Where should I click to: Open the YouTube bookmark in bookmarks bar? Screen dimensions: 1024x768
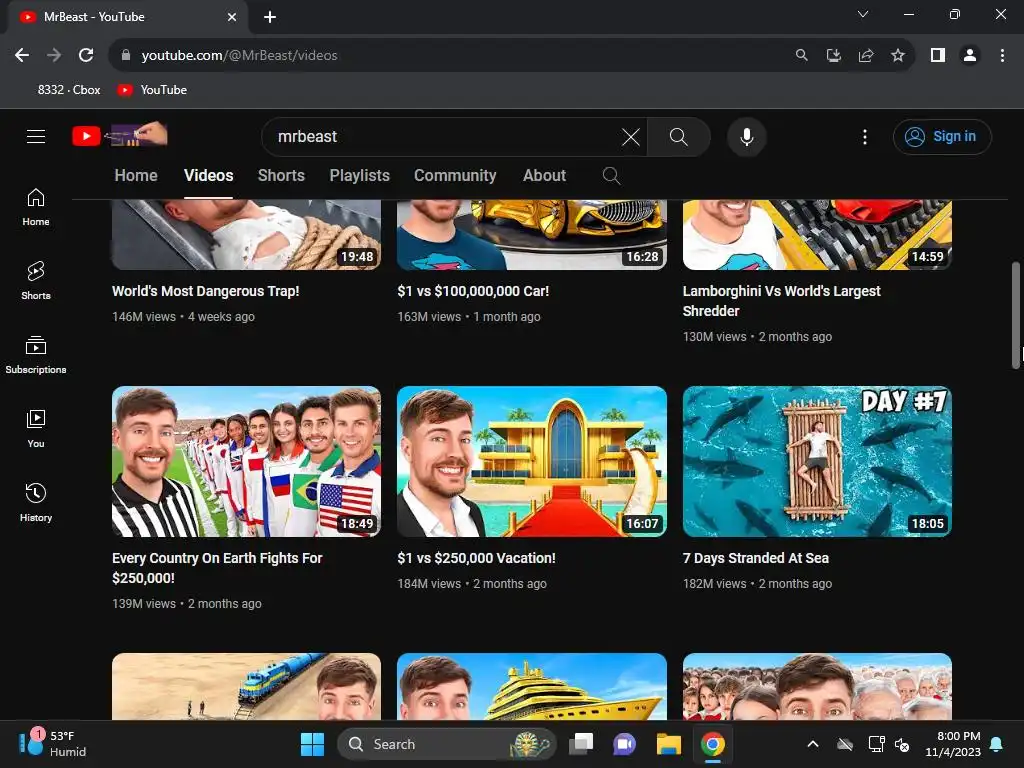click(152, 90)
